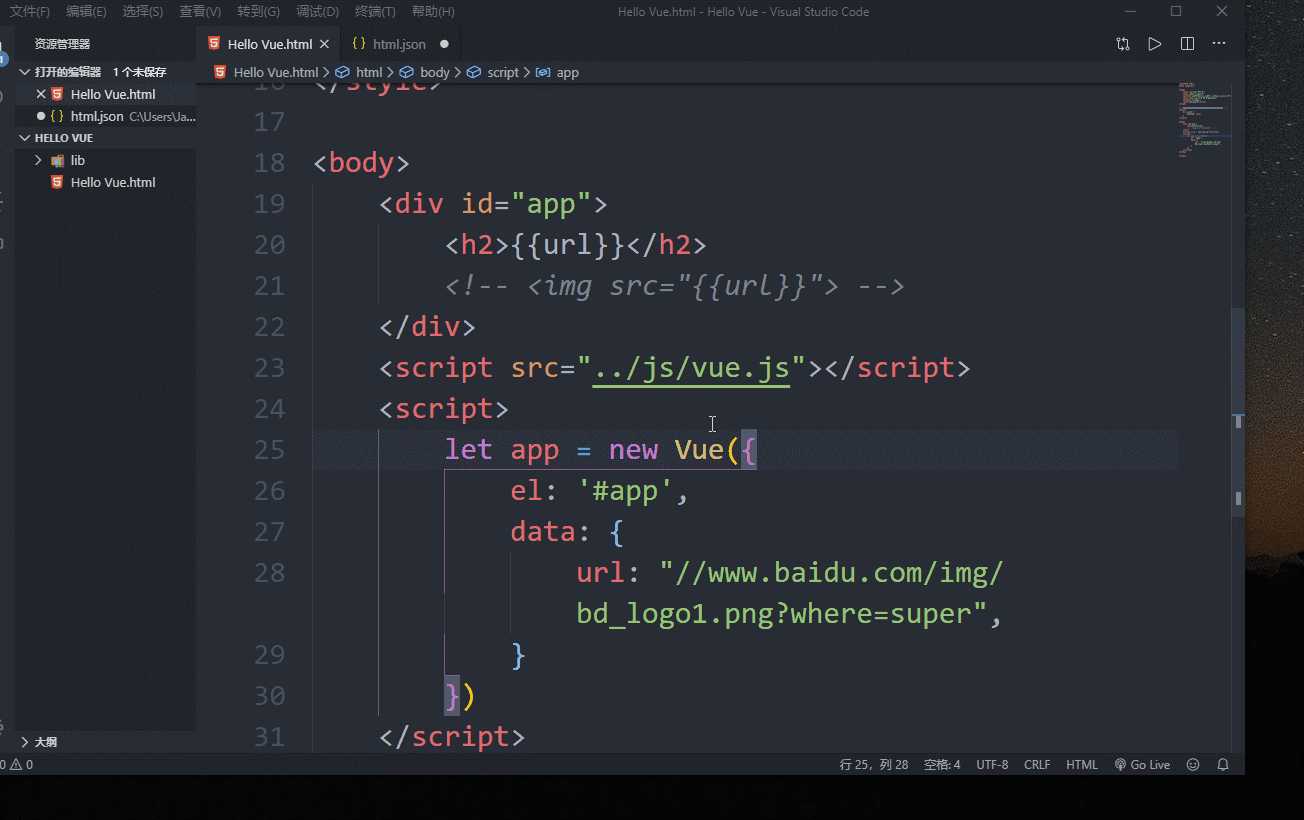Click Hello Vue.html in the breadcrumb
Image resolution: width=1304 pixels, height=820 pixels.
click(276, 72)
